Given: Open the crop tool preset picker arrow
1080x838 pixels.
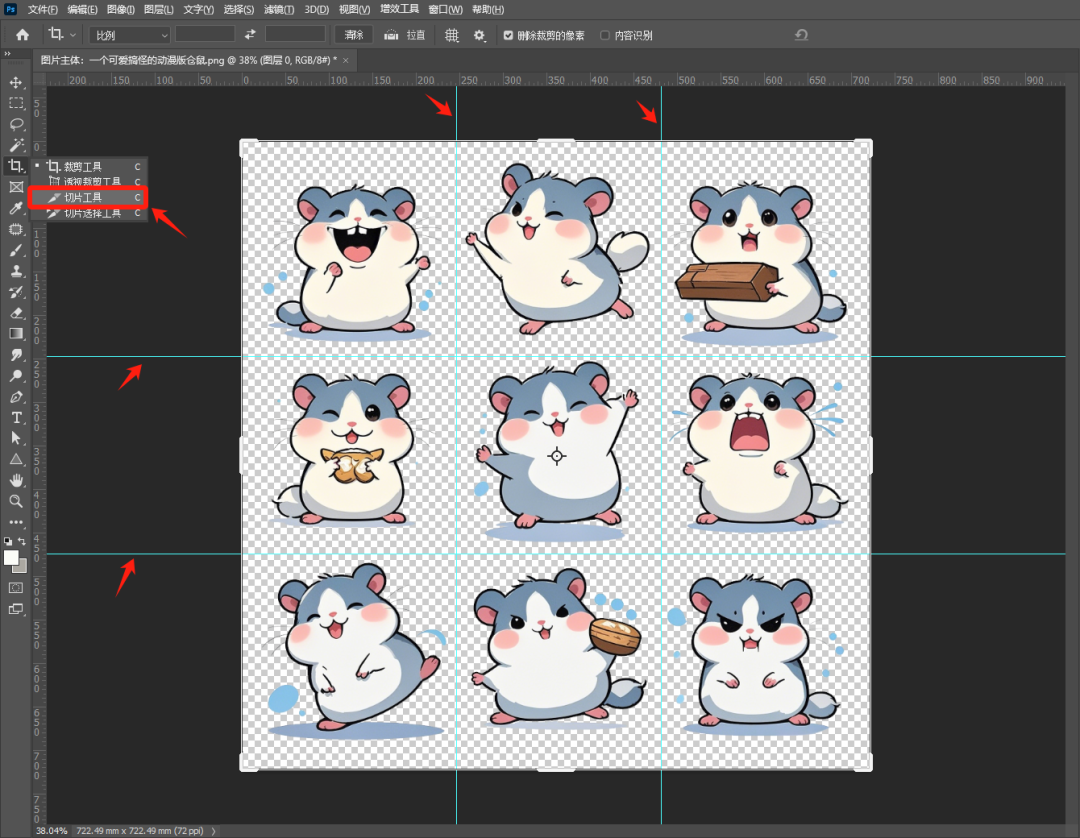Looking at the screenshot, I should pos(75,34).
